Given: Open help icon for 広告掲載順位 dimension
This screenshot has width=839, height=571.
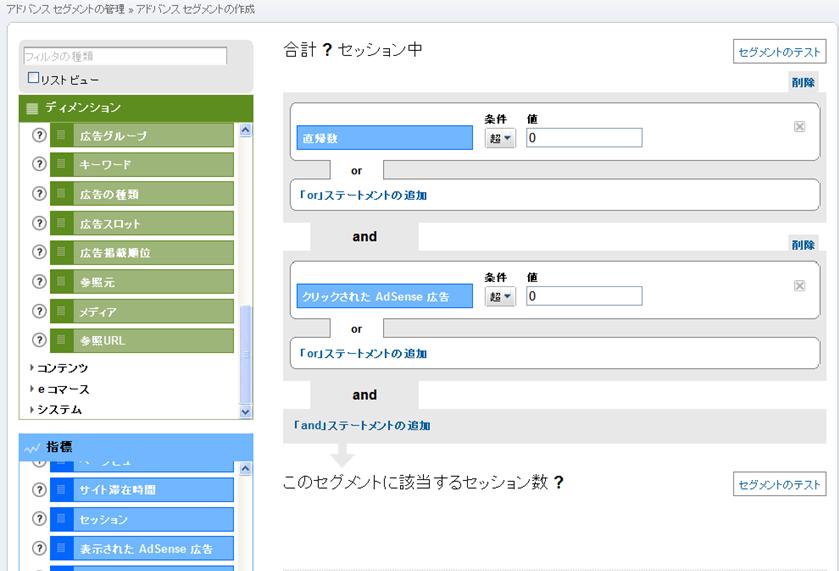Looking at the screenshot, I should click(x=39, y=252).
